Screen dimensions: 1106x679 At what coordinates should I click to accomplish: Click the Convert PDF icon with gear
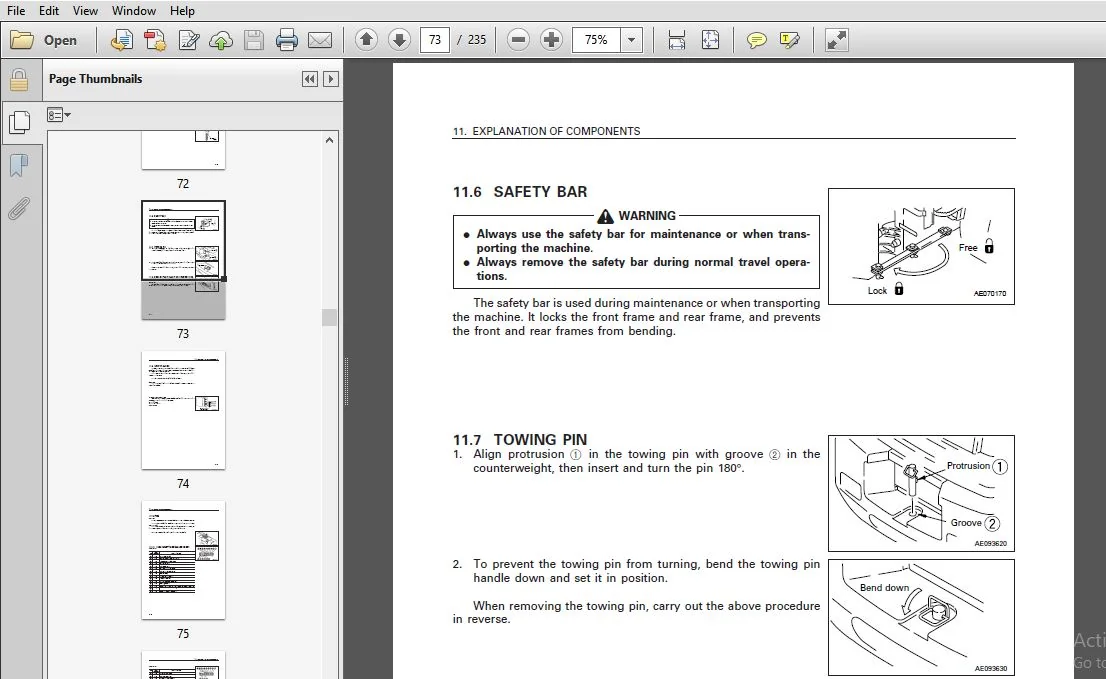[x=155, y=40]
